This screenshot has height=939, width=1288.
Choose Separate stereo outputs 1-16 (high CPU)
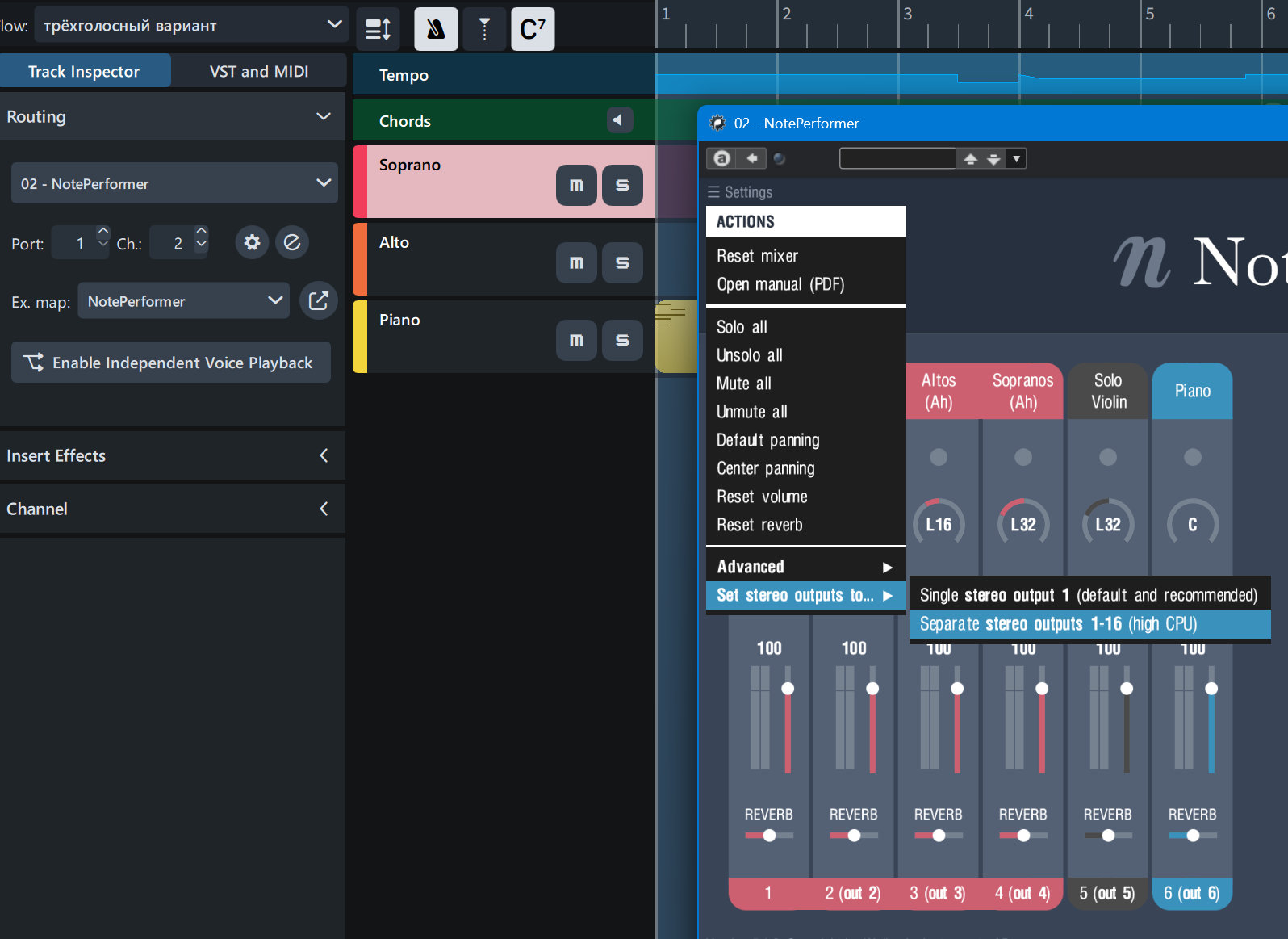pyautogui.click(x=1090, y=624)
